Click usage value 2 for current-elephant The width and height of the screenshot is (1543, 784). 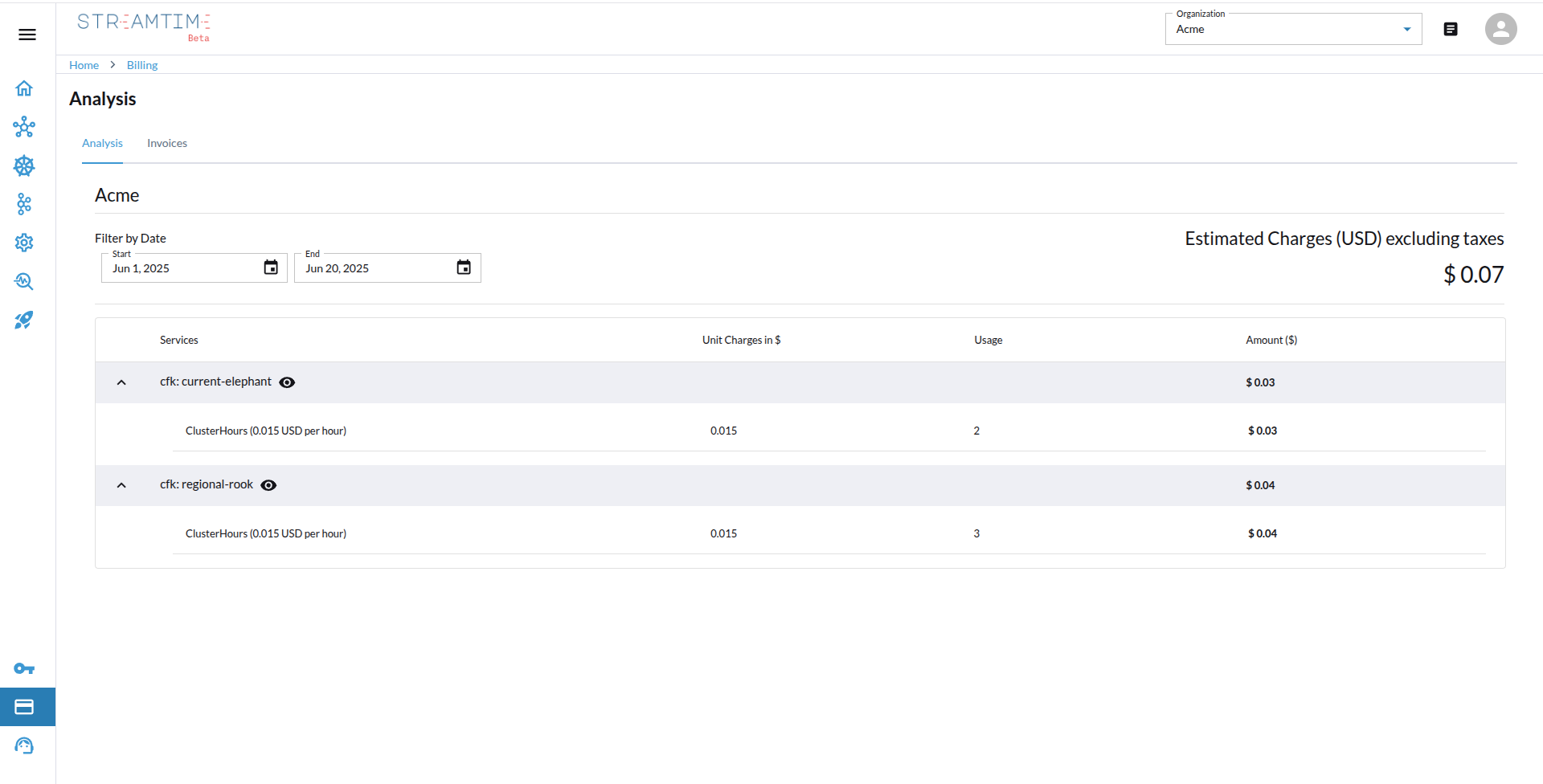coord(976,431)
